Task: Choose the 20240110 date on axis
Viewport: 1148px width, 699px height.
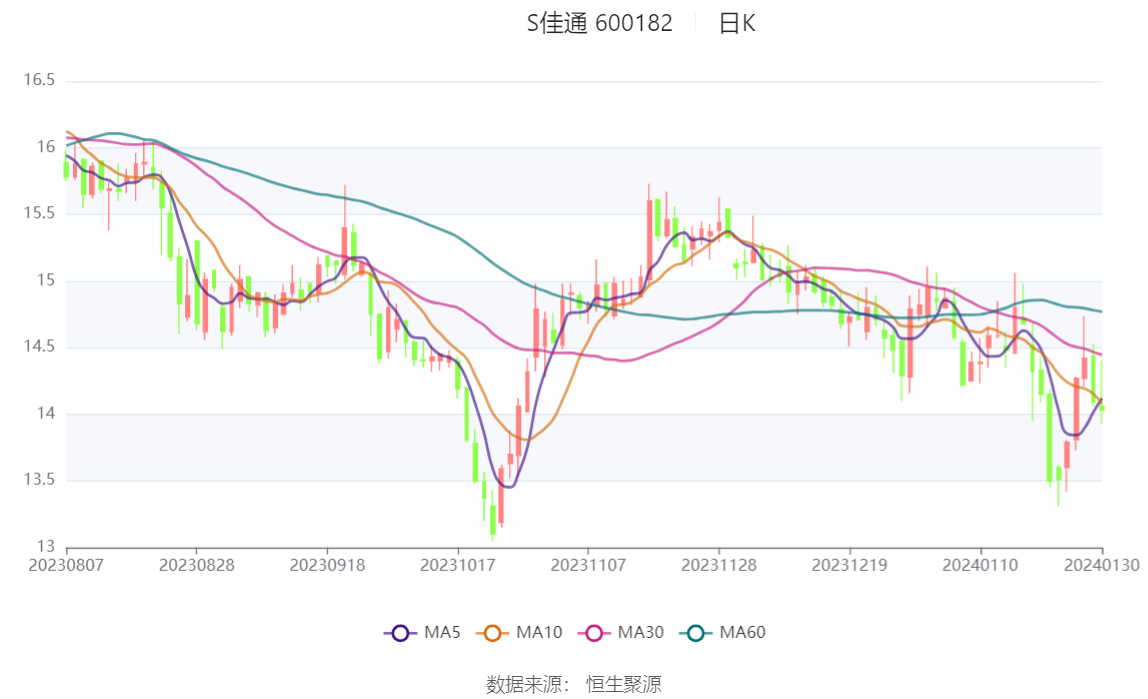Action: click(981, 565)
